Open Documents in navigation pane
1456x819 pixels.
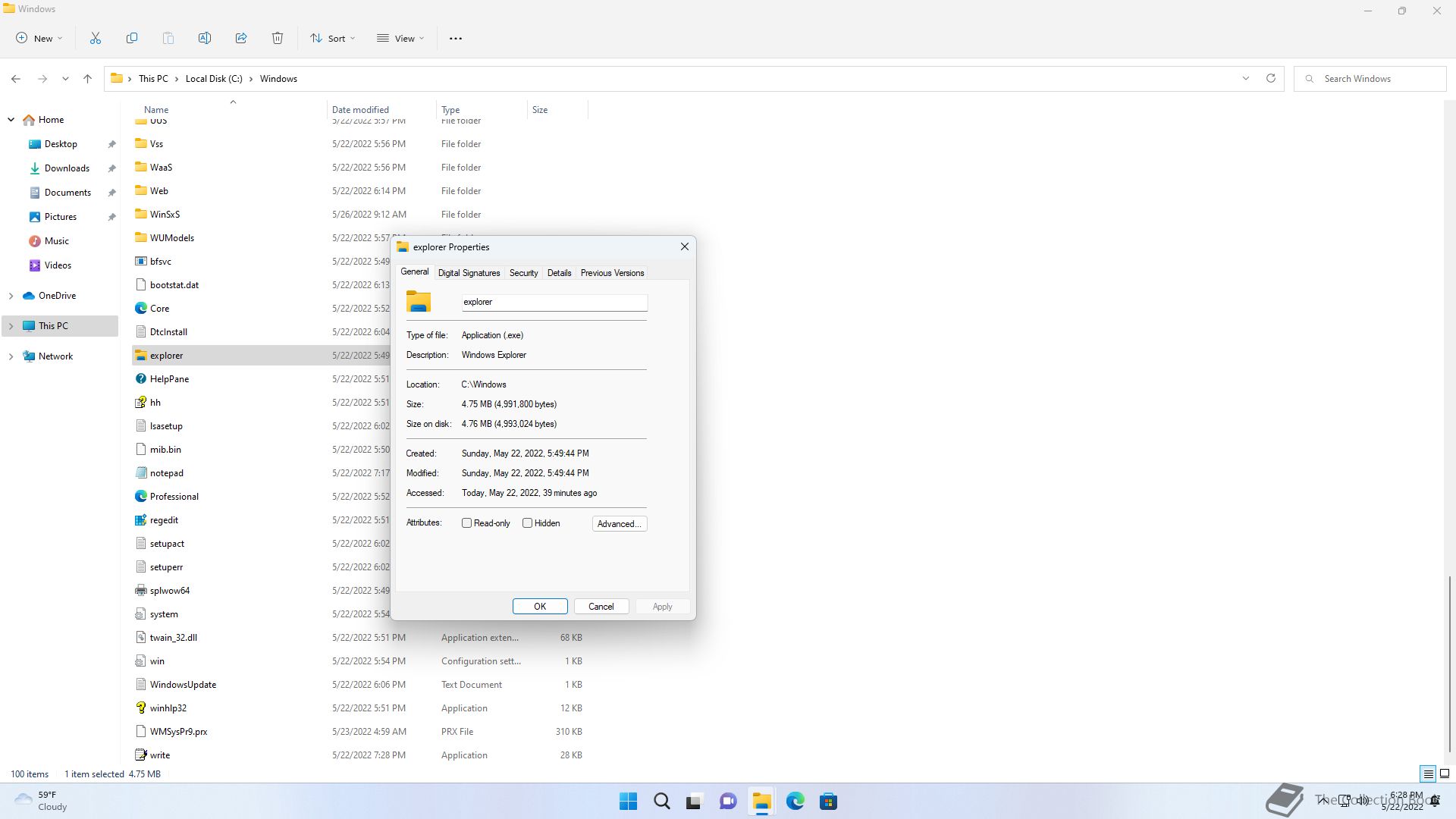[67, 193]
